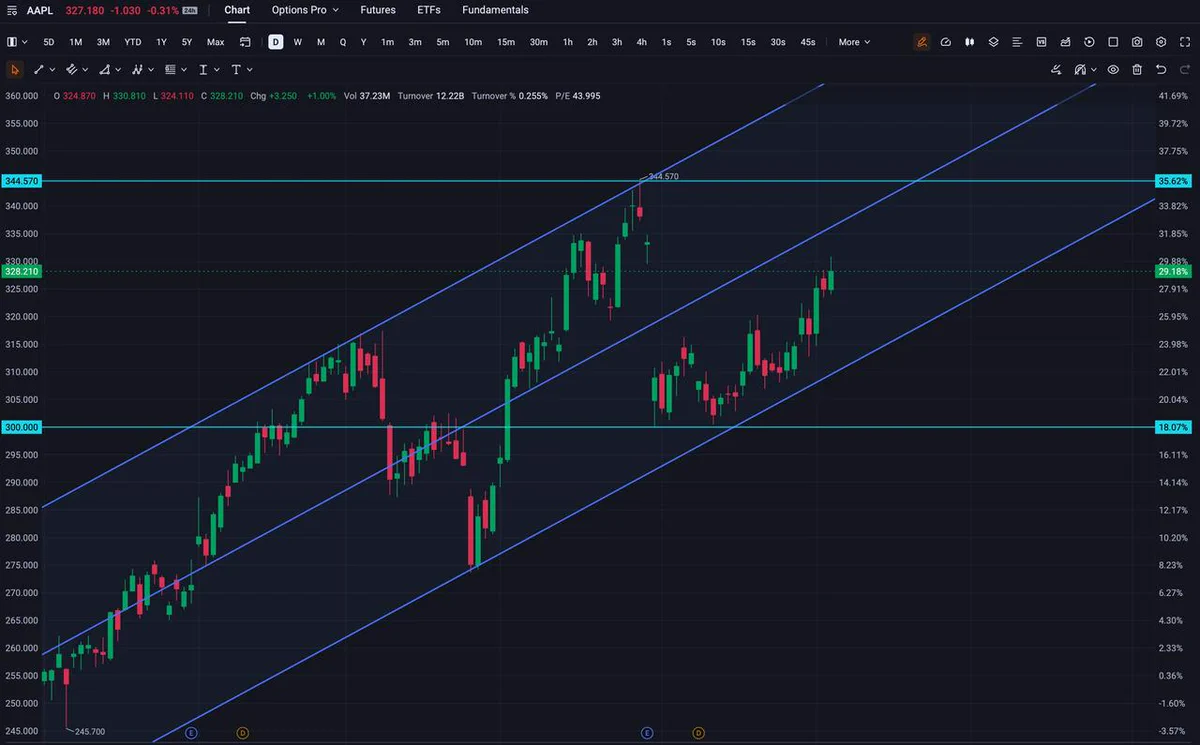Open the speedometer indicator icon
Screen dimensions: 1200x745
tap(946, 42)
